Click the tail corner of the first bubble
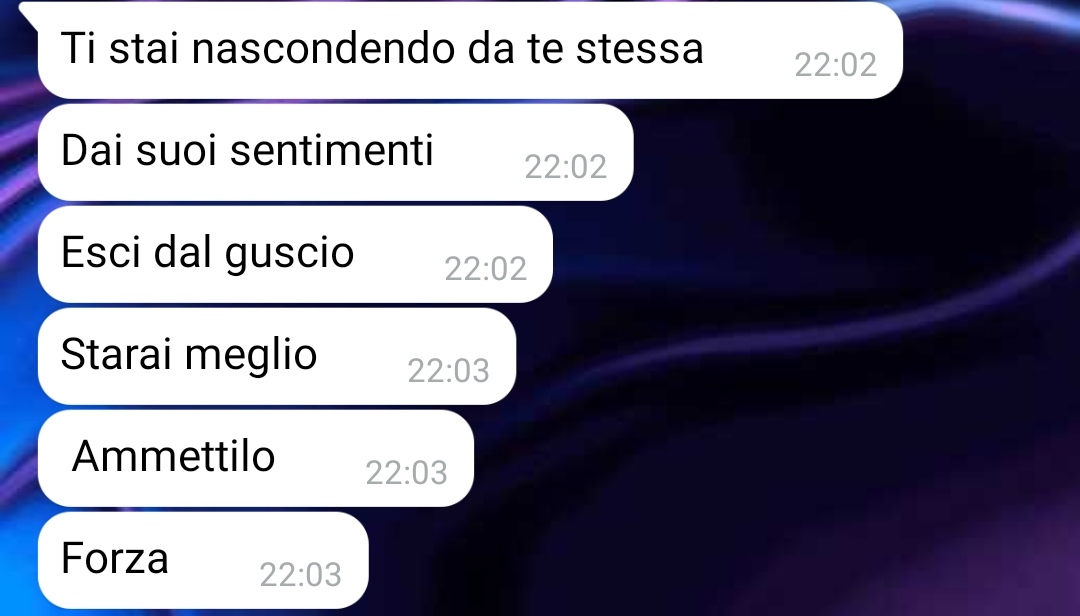This screenshot has width=1080, height=616. coord(29,10)
